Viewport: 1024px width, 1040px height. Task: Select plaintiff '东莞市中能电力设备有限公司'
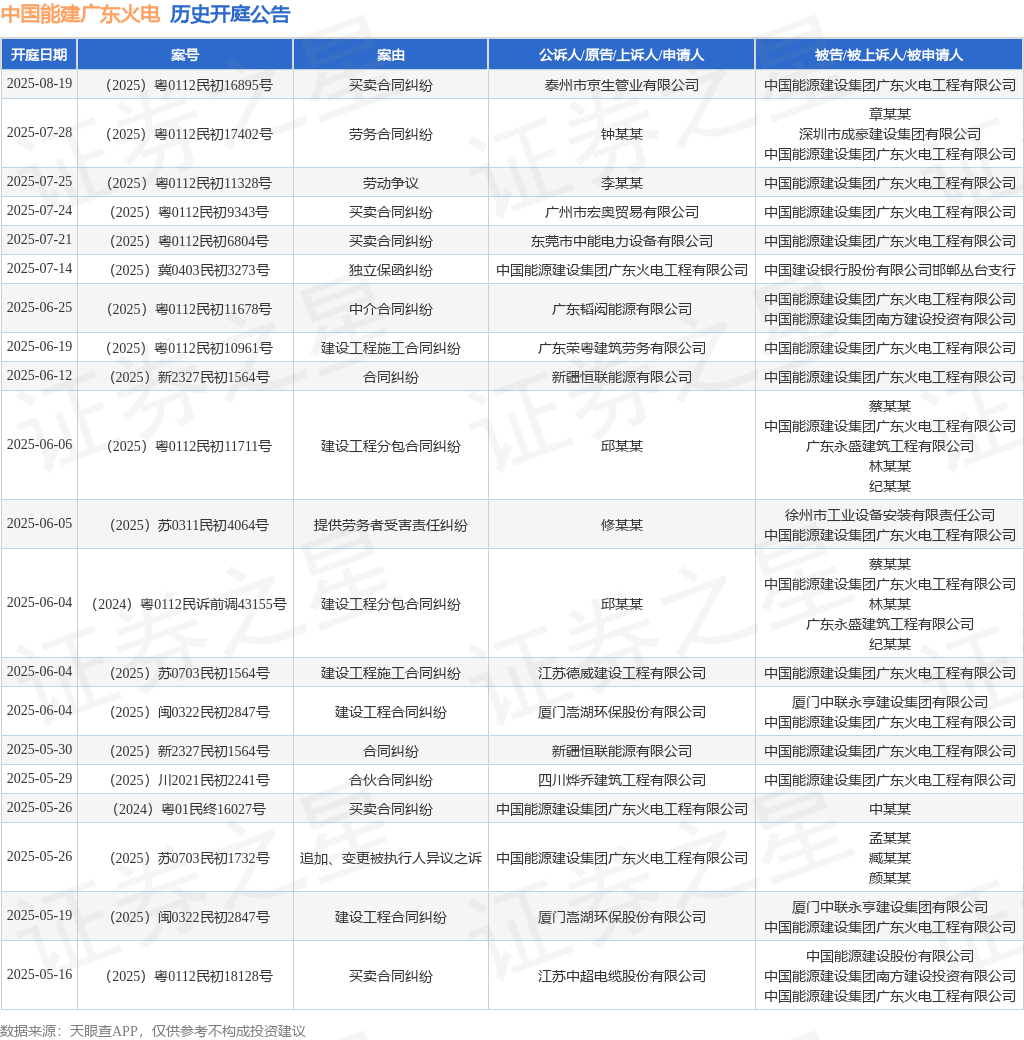[x=621, y=241]
